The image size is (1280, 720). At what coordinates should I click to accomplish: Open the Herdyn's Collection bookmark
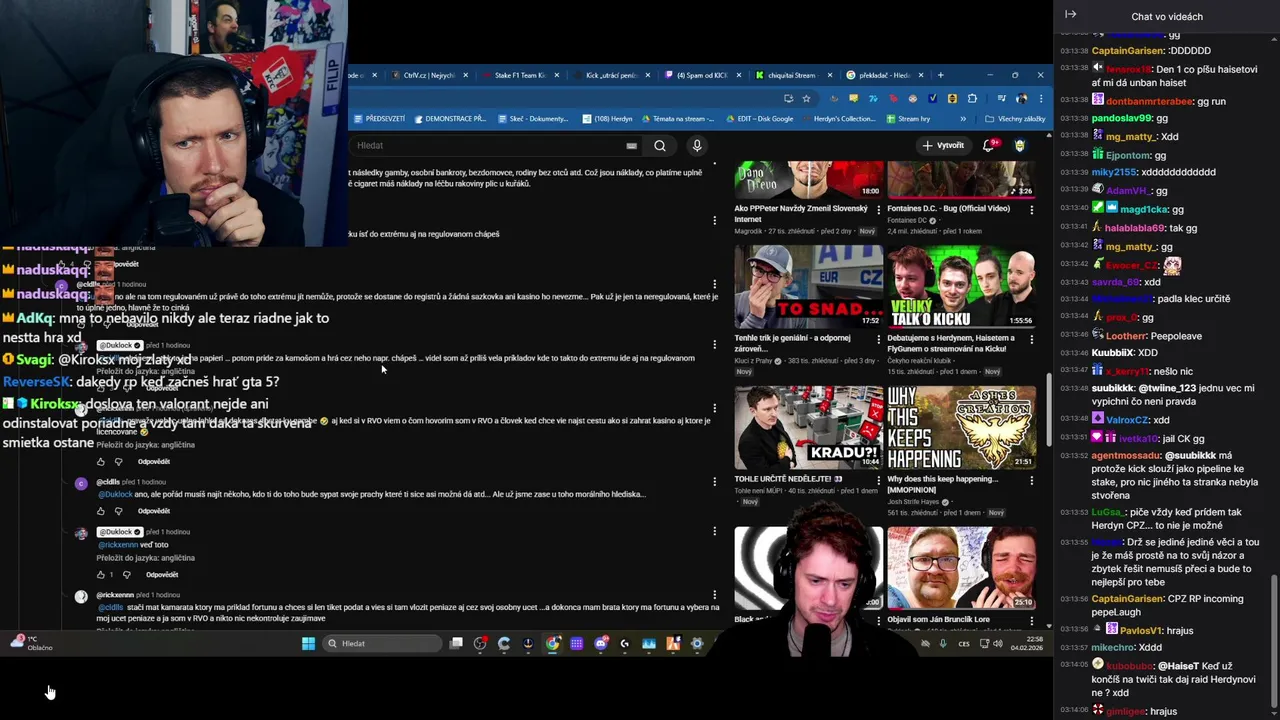tap(838, 119)
